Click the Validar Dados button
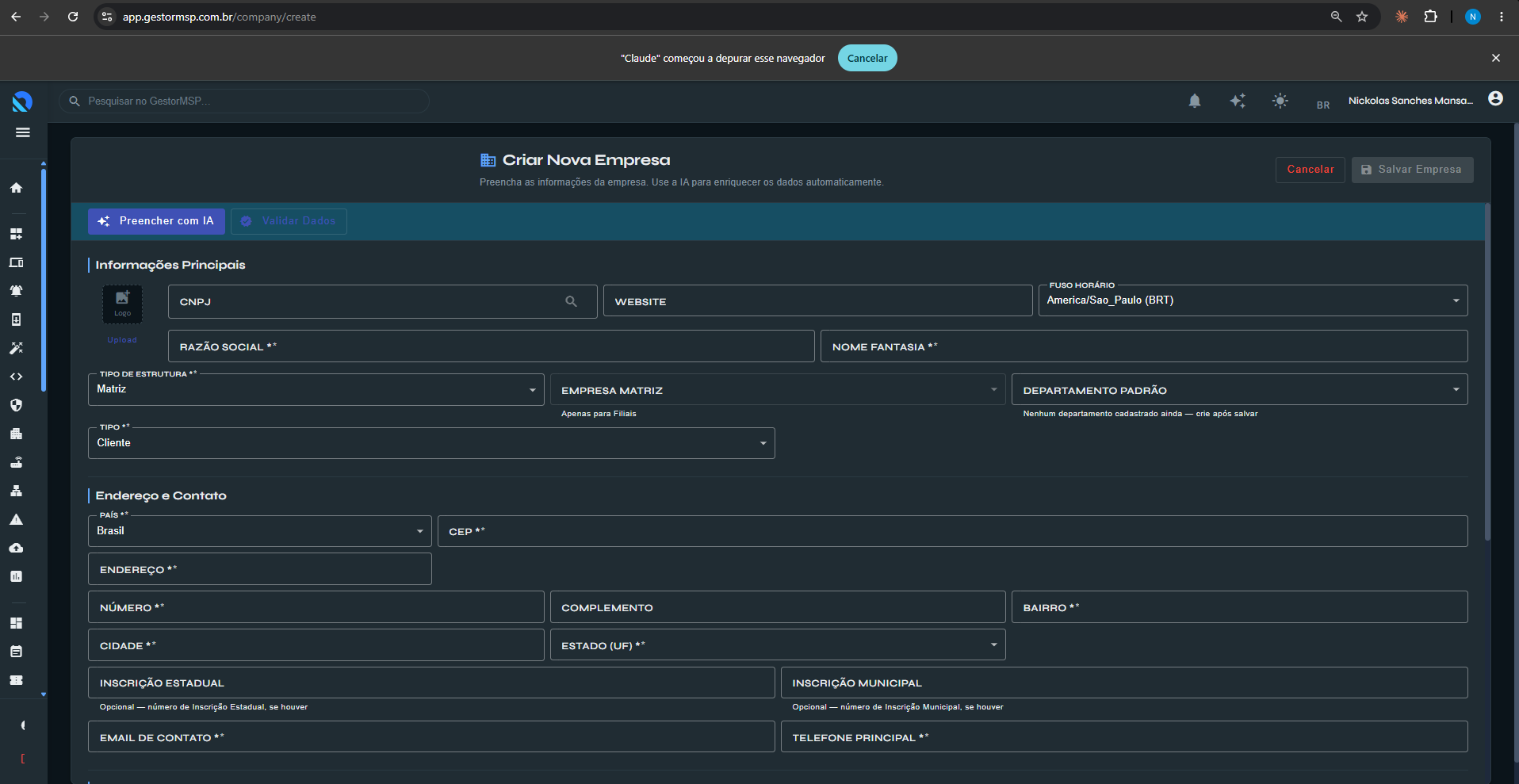The width and height of the screenshot is (1519, 784). (289, 221)
